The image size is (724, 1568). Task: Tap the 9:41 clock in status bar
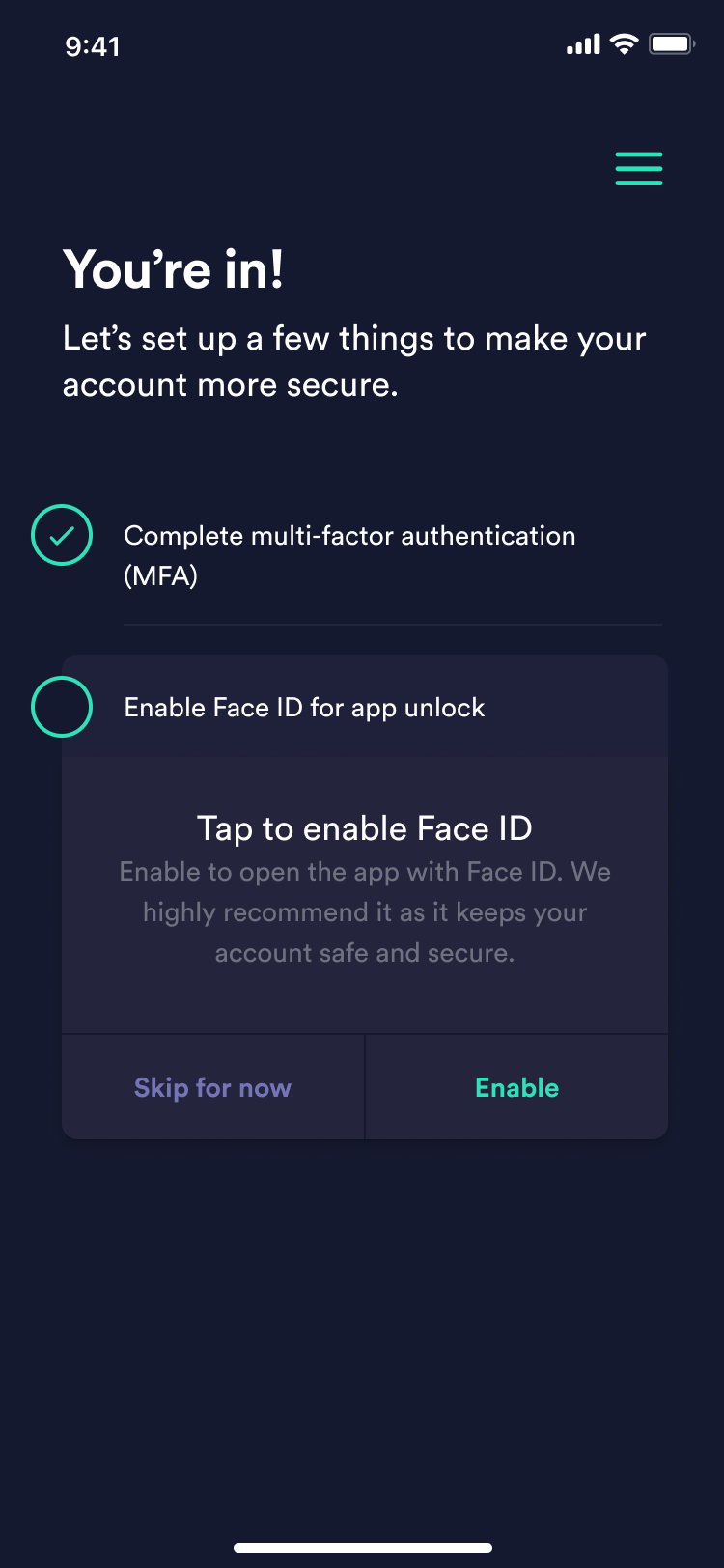93,46
